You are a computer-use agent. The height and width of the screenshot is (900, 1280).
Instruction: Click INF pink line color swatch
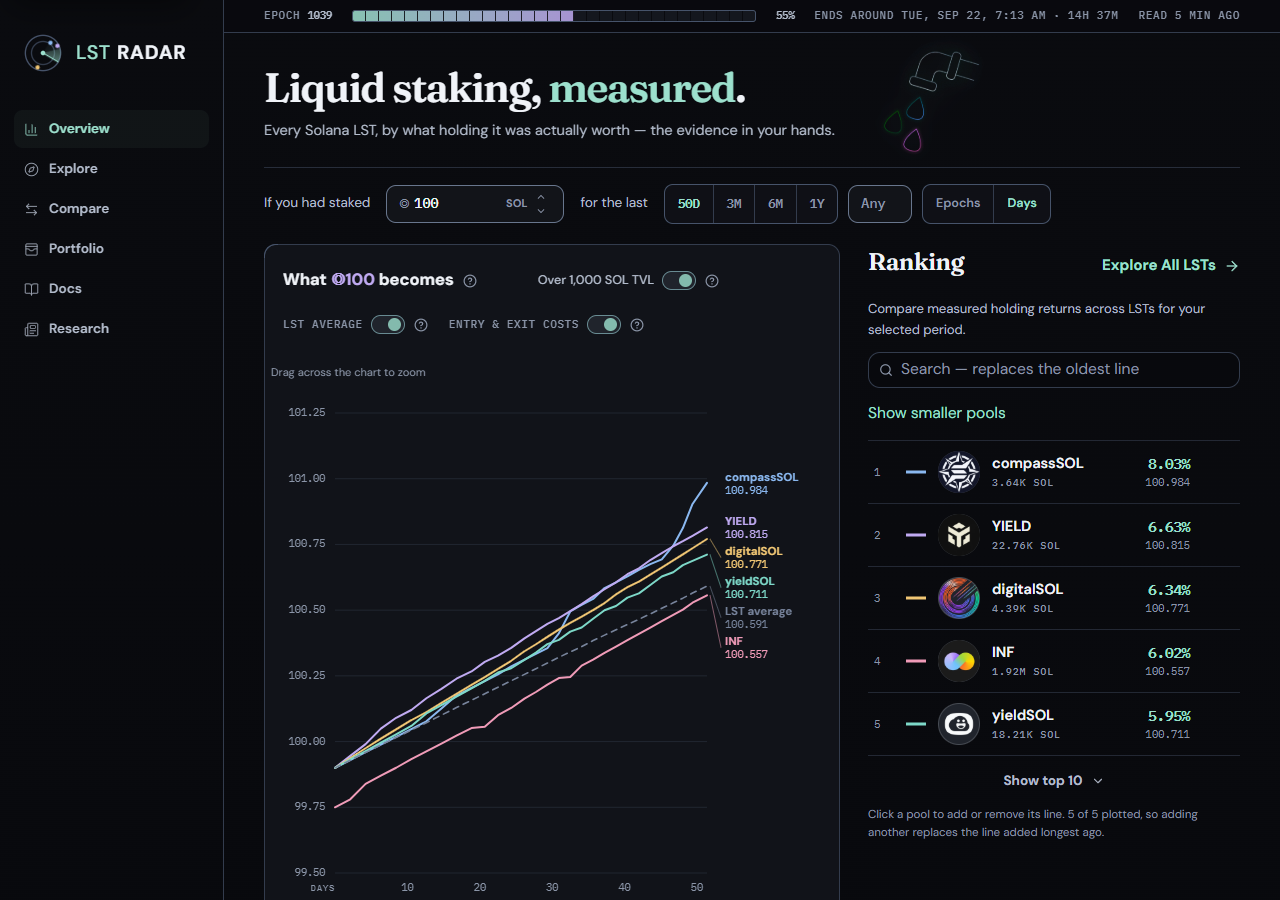pyautogui.click(x=915, y=661)
